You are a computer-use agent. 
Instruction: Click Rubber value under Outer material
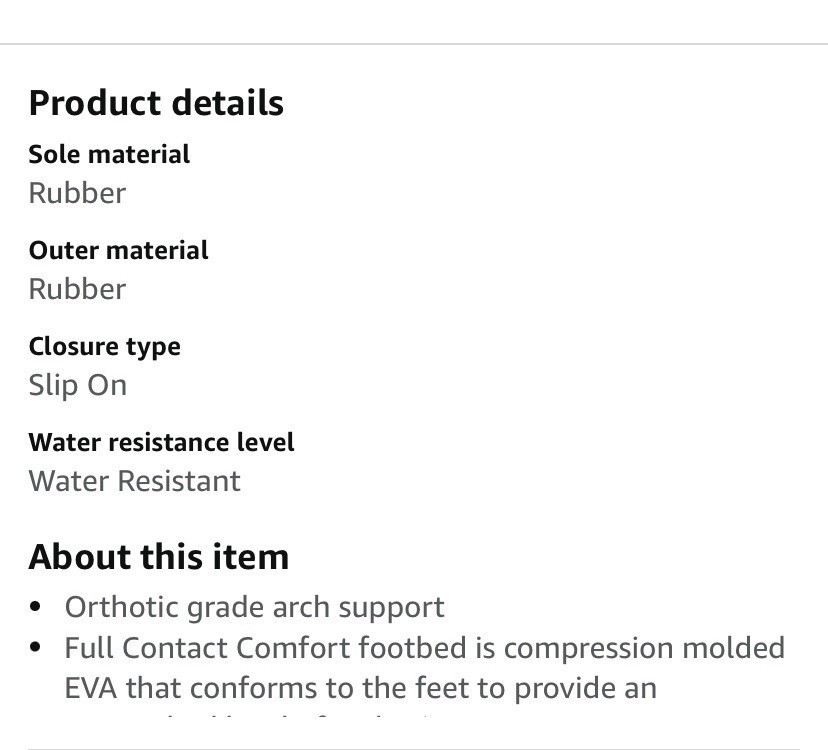(x=78, y=289)
